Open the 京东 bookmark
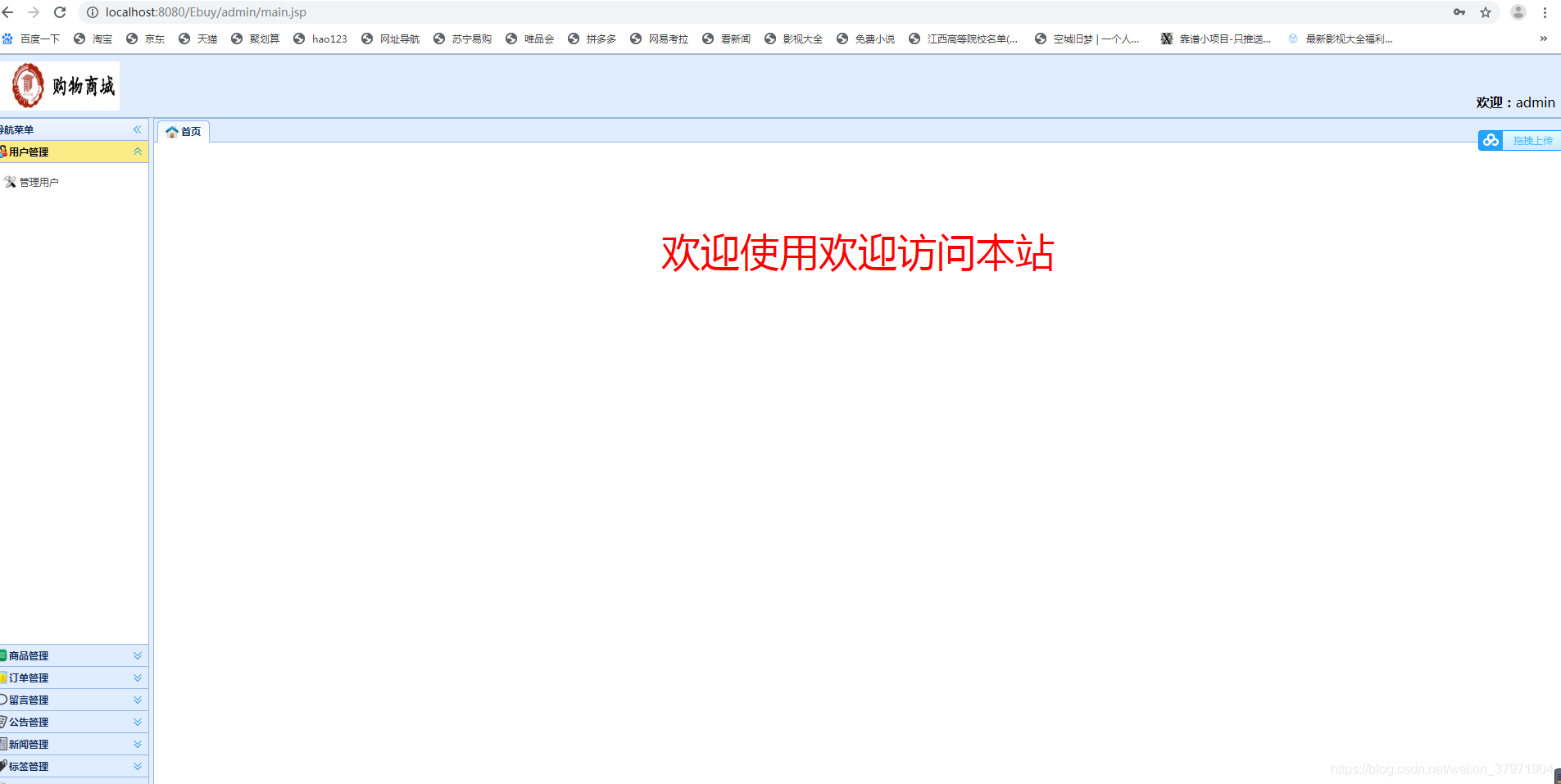 (146, 39)
